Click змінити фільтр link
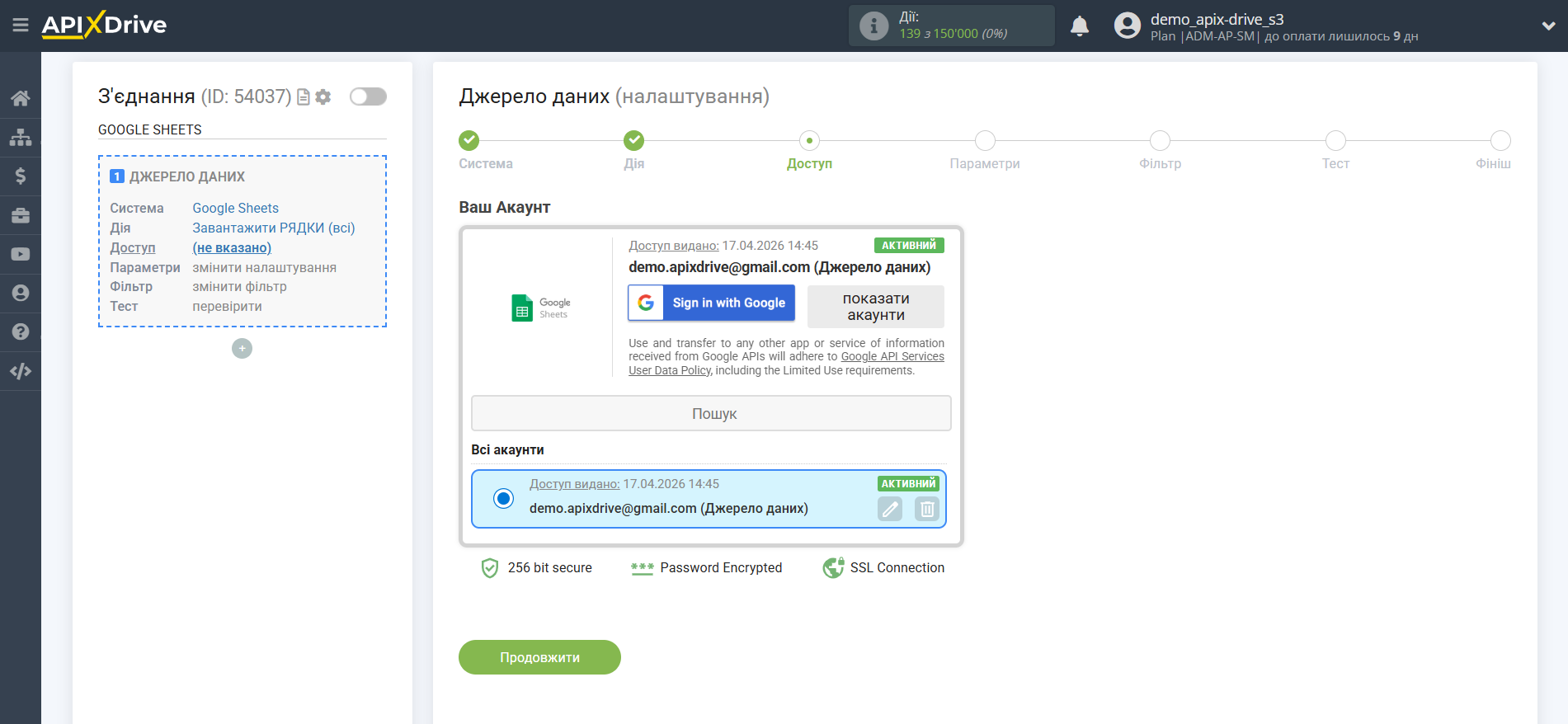 point(239,286)
